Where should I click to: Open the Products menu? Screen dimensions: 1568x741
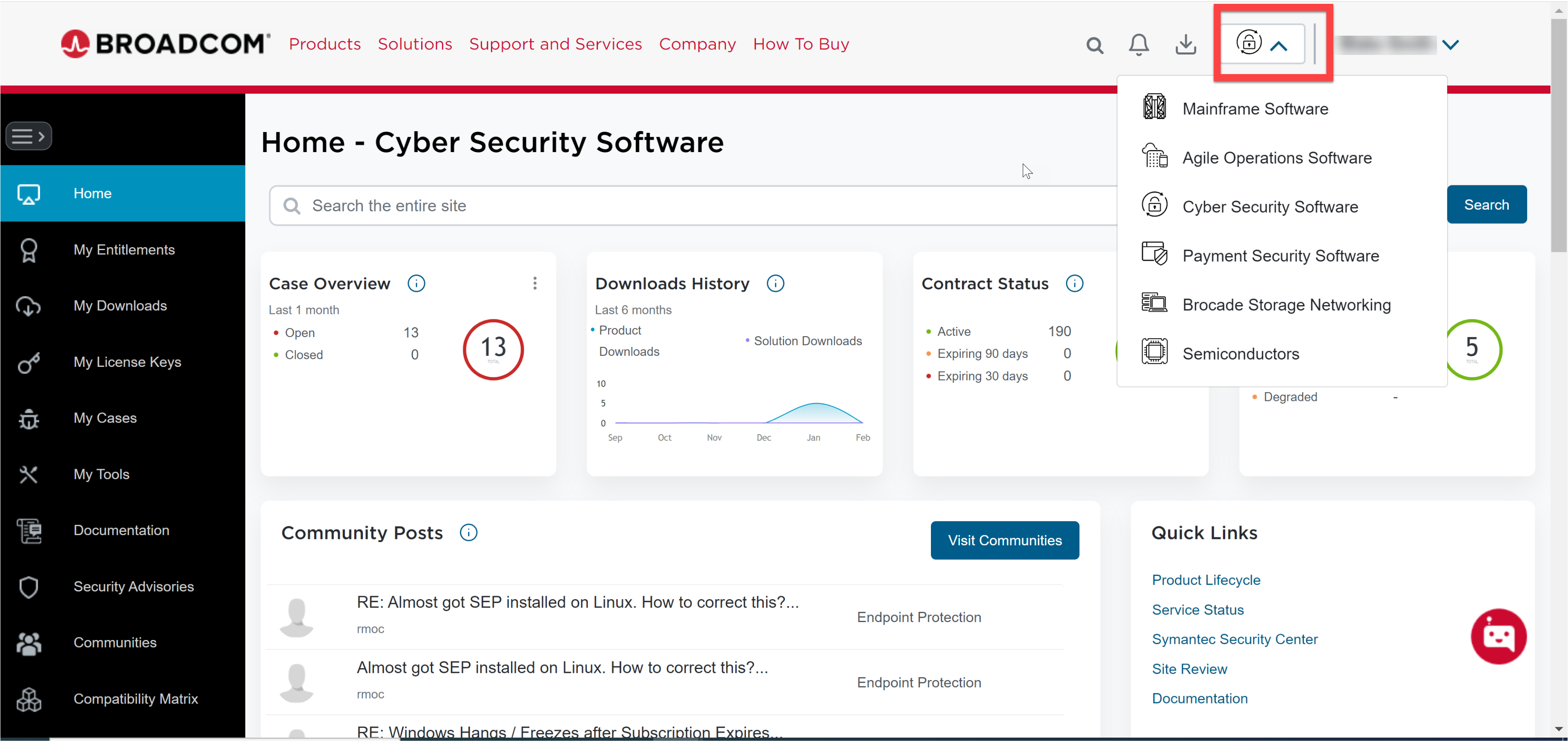(x=325, y=44)
